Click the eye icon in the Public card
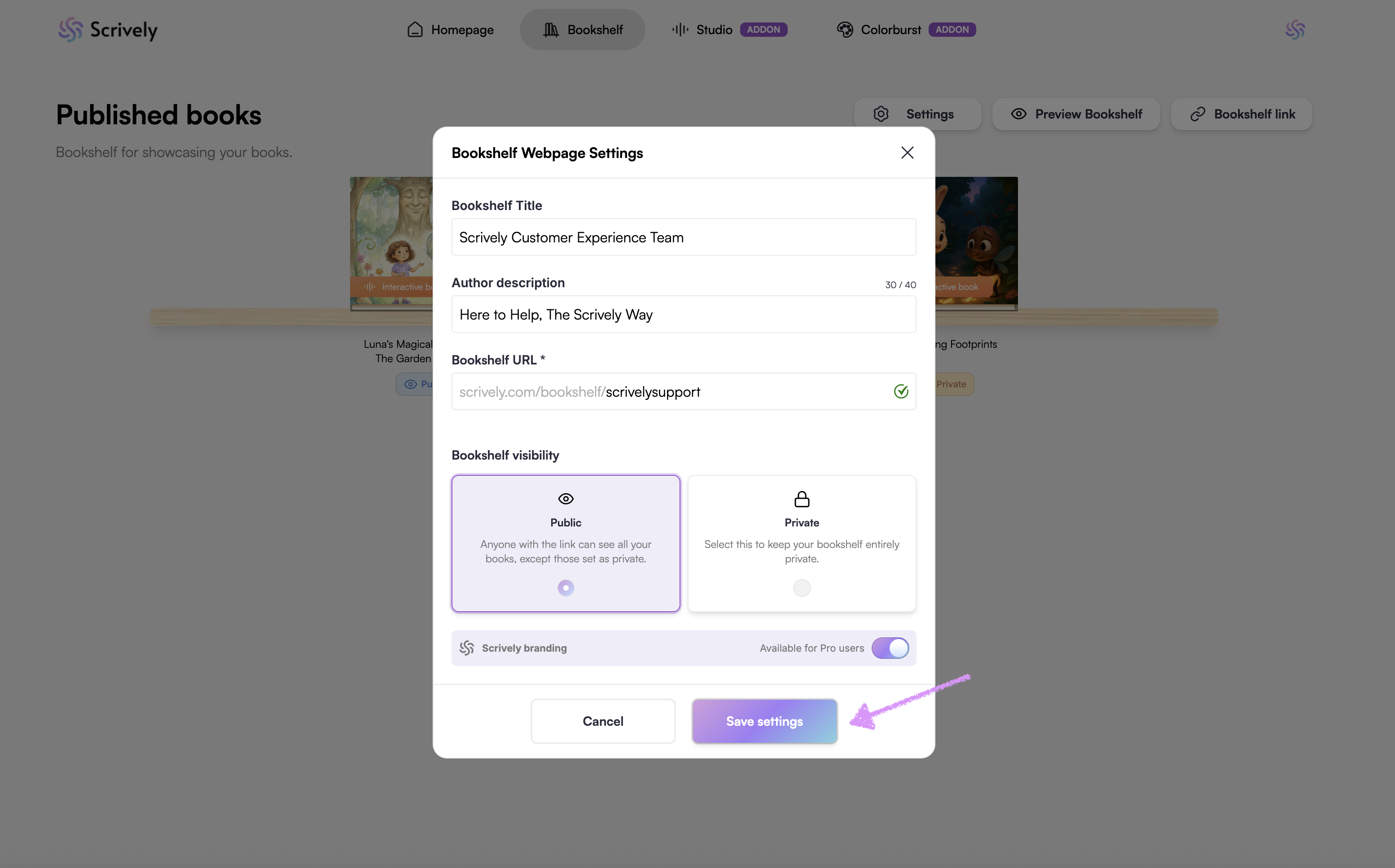 566,499
